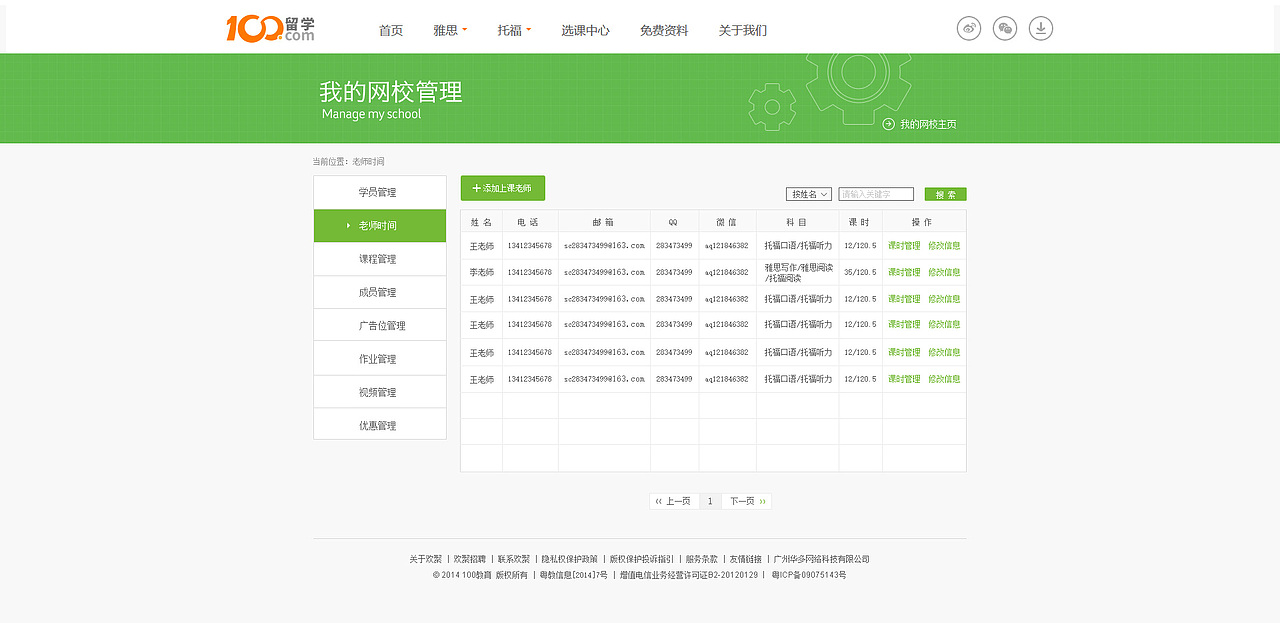Screen dimensions: 1280x623
Task: Open the WeChat icon in header
Action: point(1005,29)
